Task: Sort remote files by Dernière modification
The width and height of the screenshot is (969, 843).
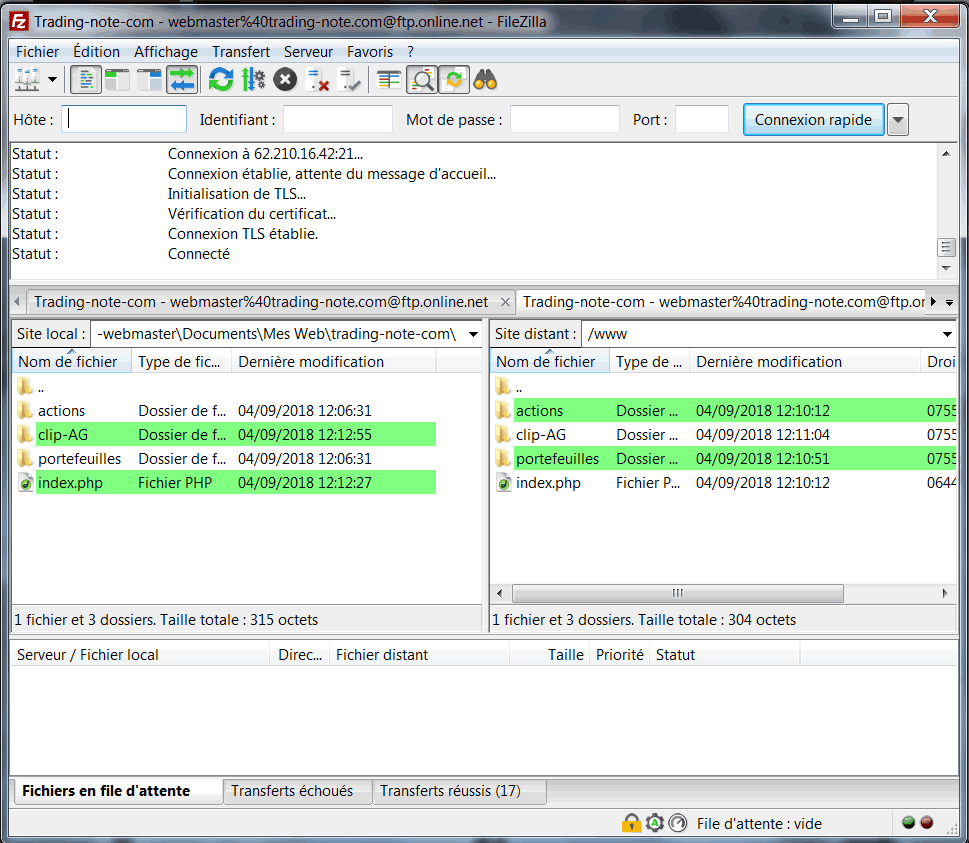Action: coord(805,362)
